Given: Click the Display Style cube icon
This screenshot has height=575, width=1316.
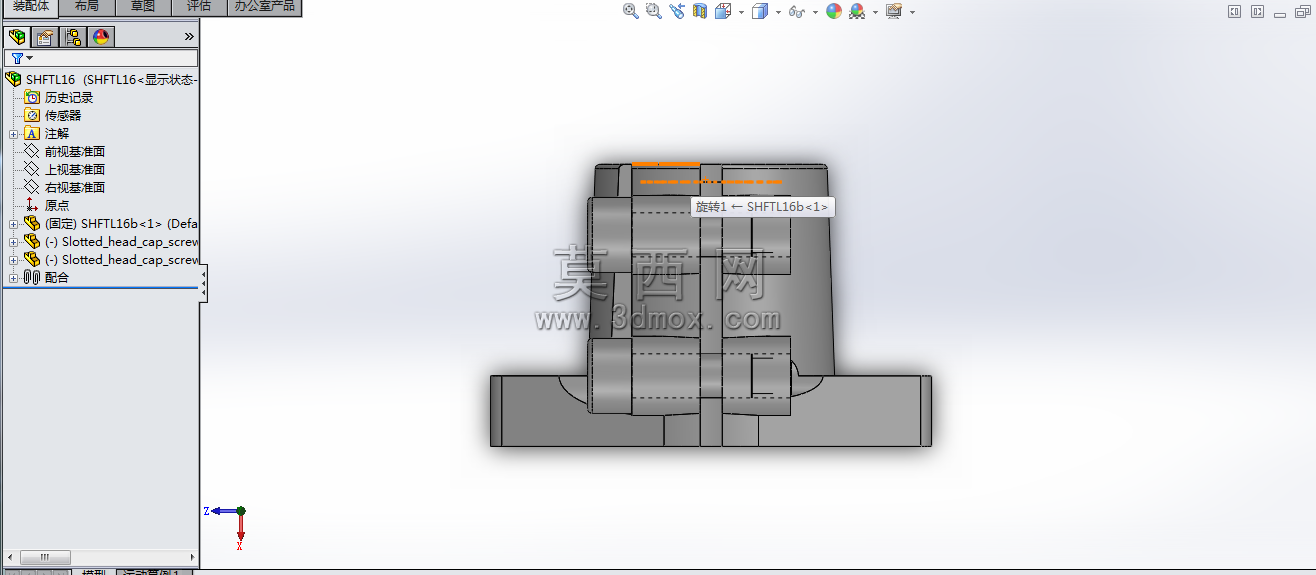Looking at the screenshot, I should 759,11.
